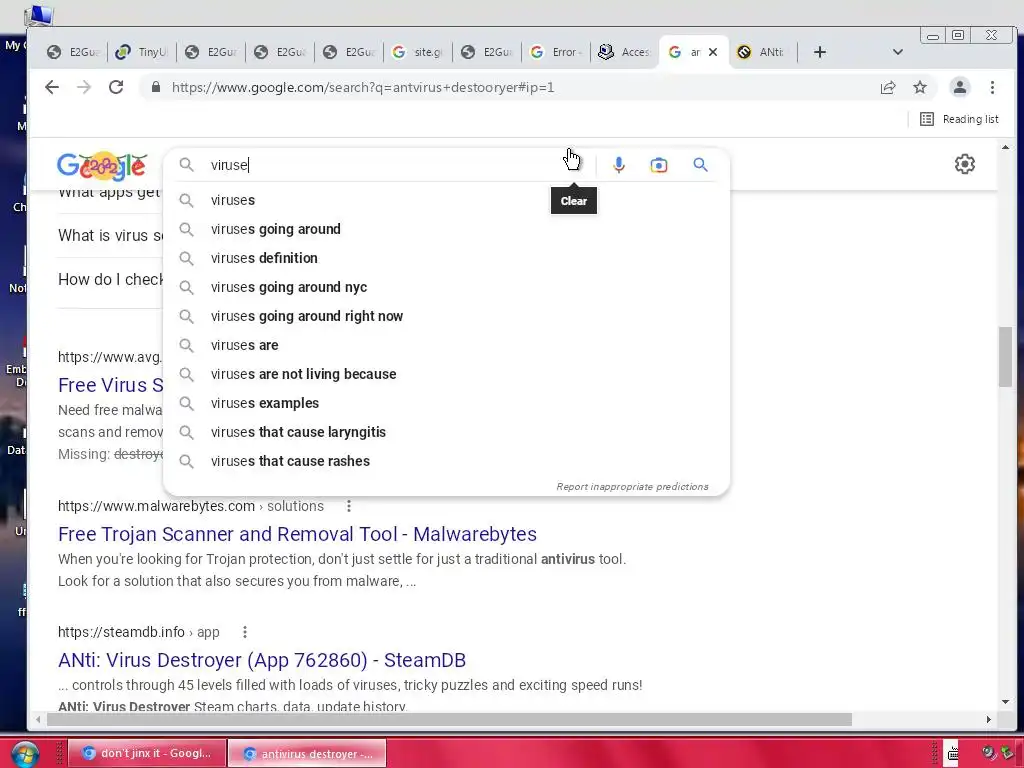The image size is (1024, 768).
Task: Open the Windows Start button
Action: 25,754
